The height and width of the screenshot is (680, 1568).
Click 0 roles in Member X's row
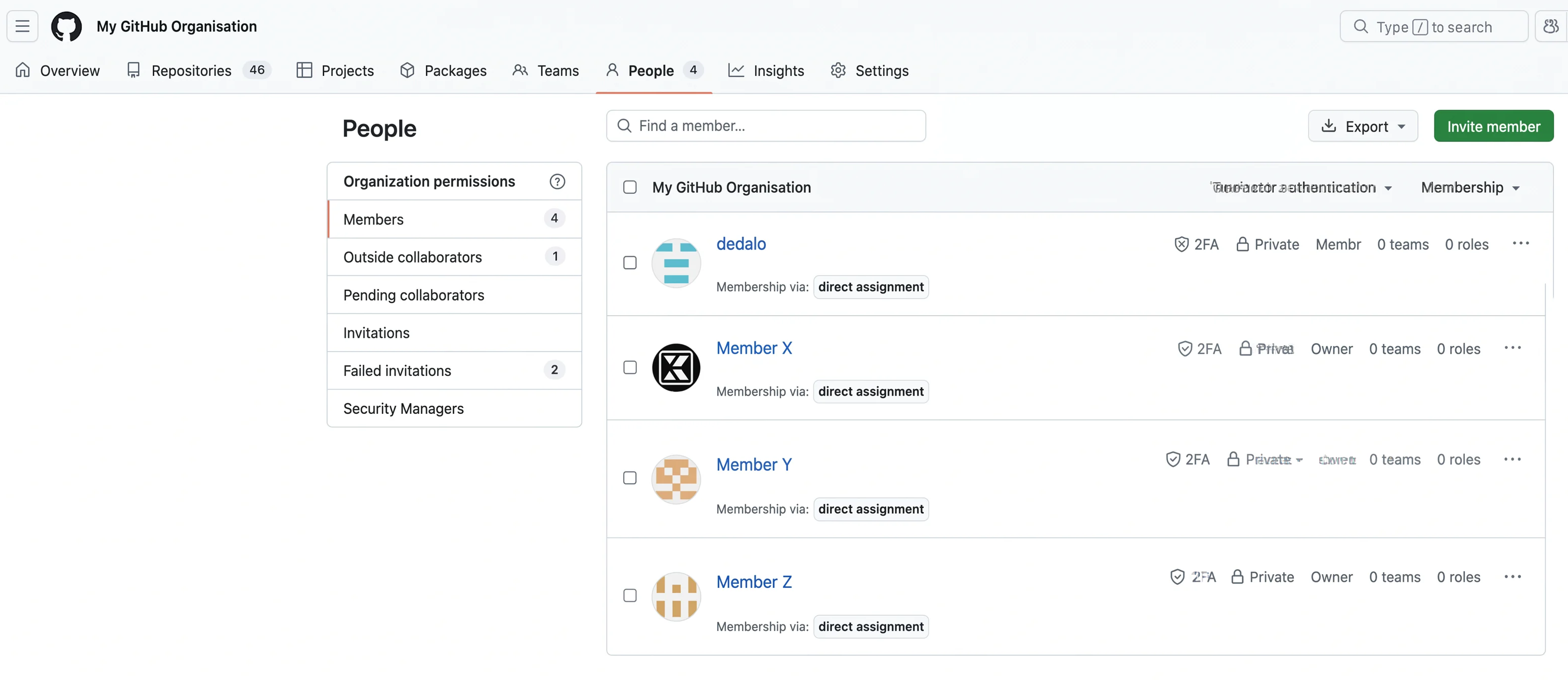tap(1458, 349)
